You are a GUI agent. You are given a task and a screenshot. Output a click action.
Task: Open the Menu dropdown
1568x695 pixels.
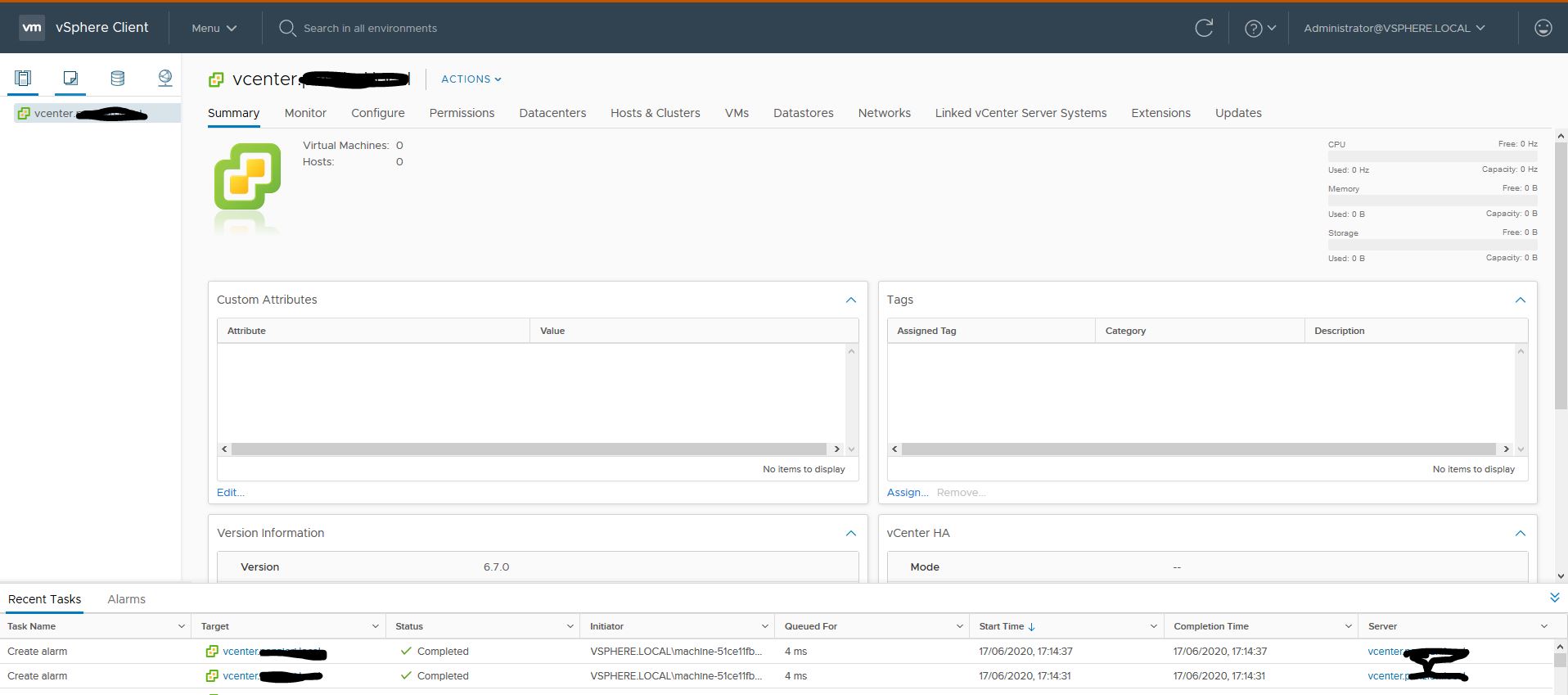coord(214,28)
